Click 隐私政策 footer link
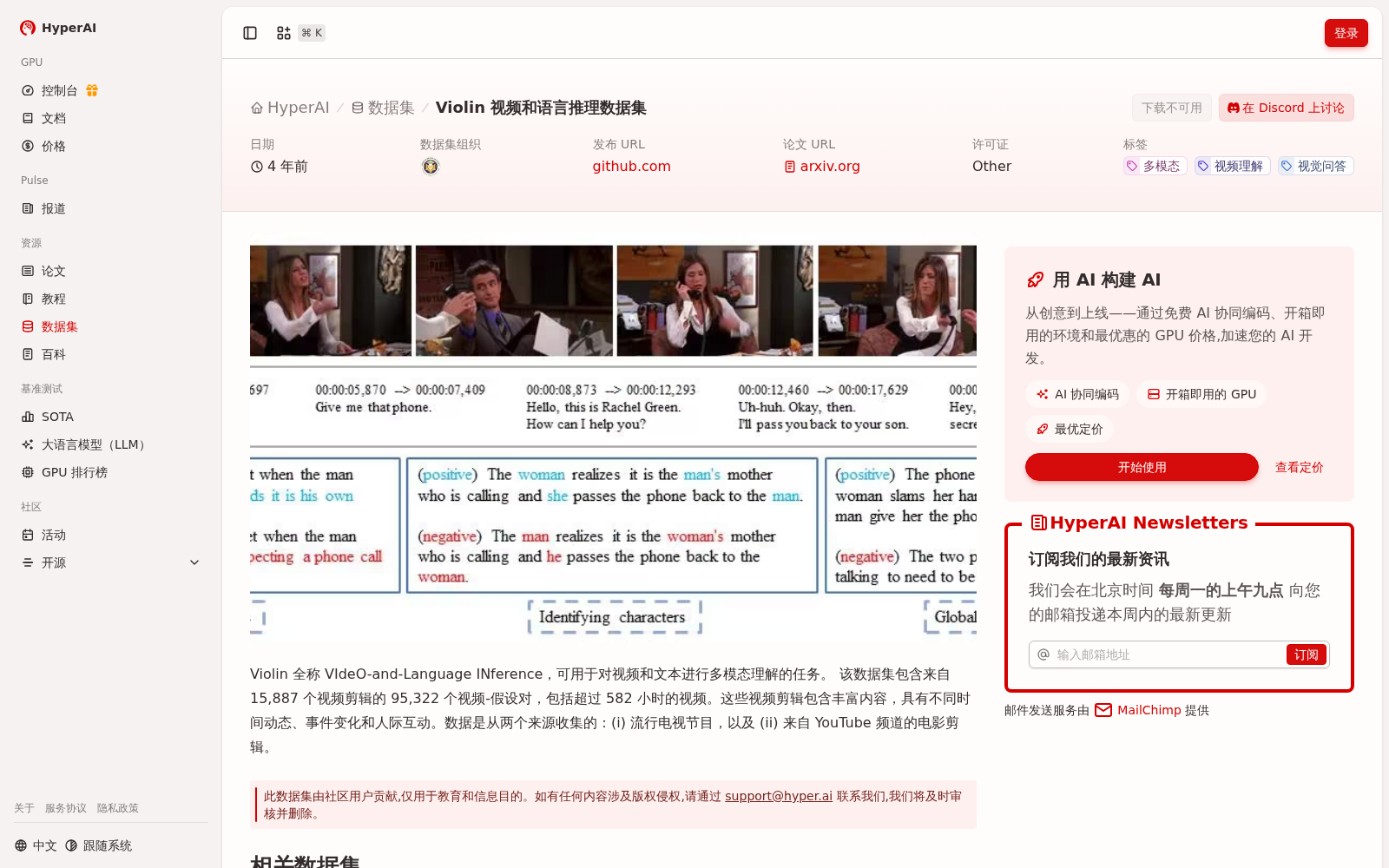 click(x=118, y=808)
